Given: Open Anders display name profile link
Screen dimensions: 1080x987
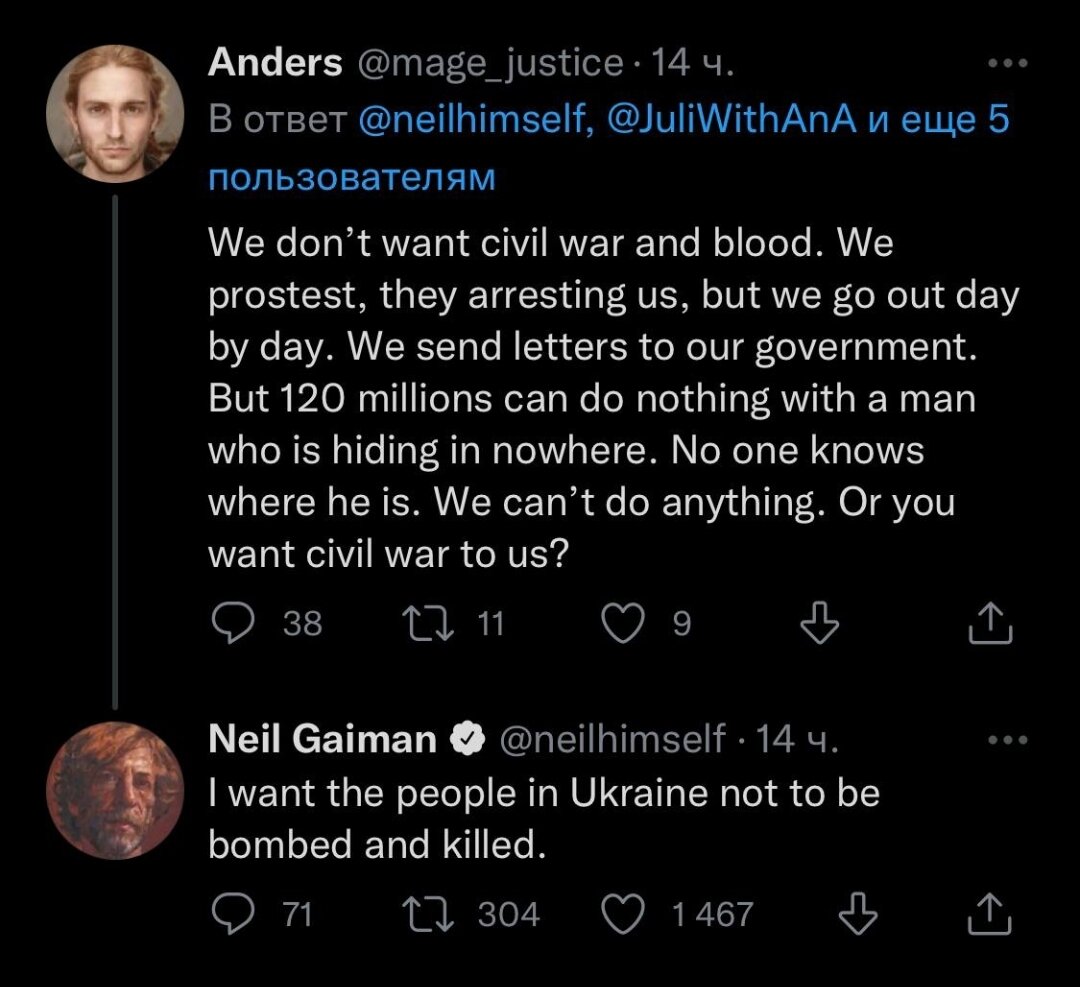Looking at the screenshot, I should 275,63.
